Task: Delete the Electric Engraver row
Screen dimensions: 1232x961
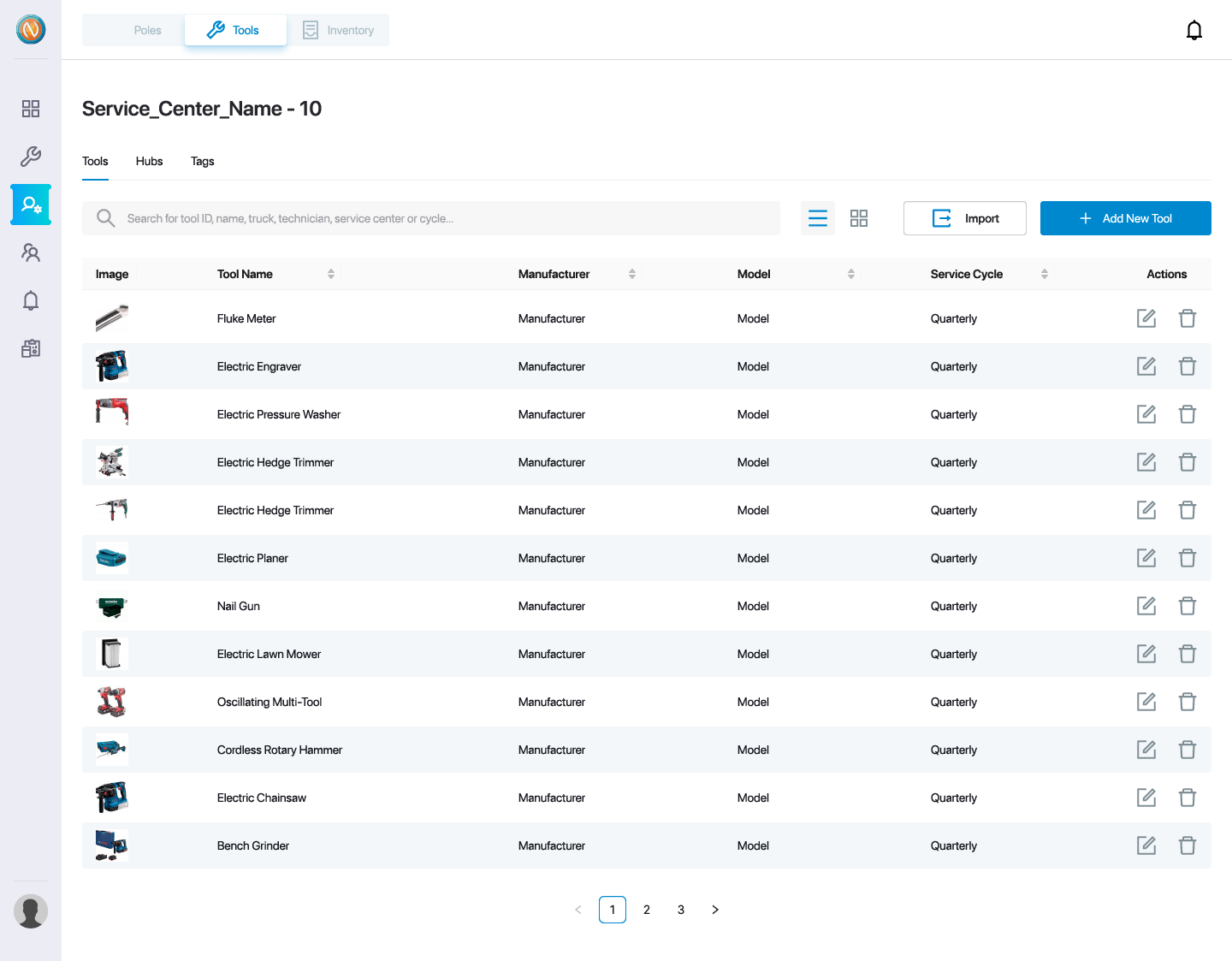Action: click(x=1188, y=366)
